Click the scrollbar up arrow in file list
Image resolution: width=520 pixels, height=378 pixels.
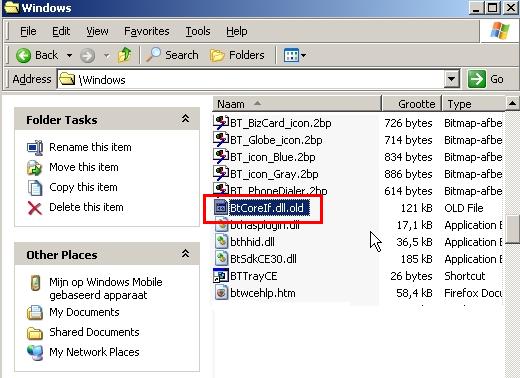pos(513,104)
